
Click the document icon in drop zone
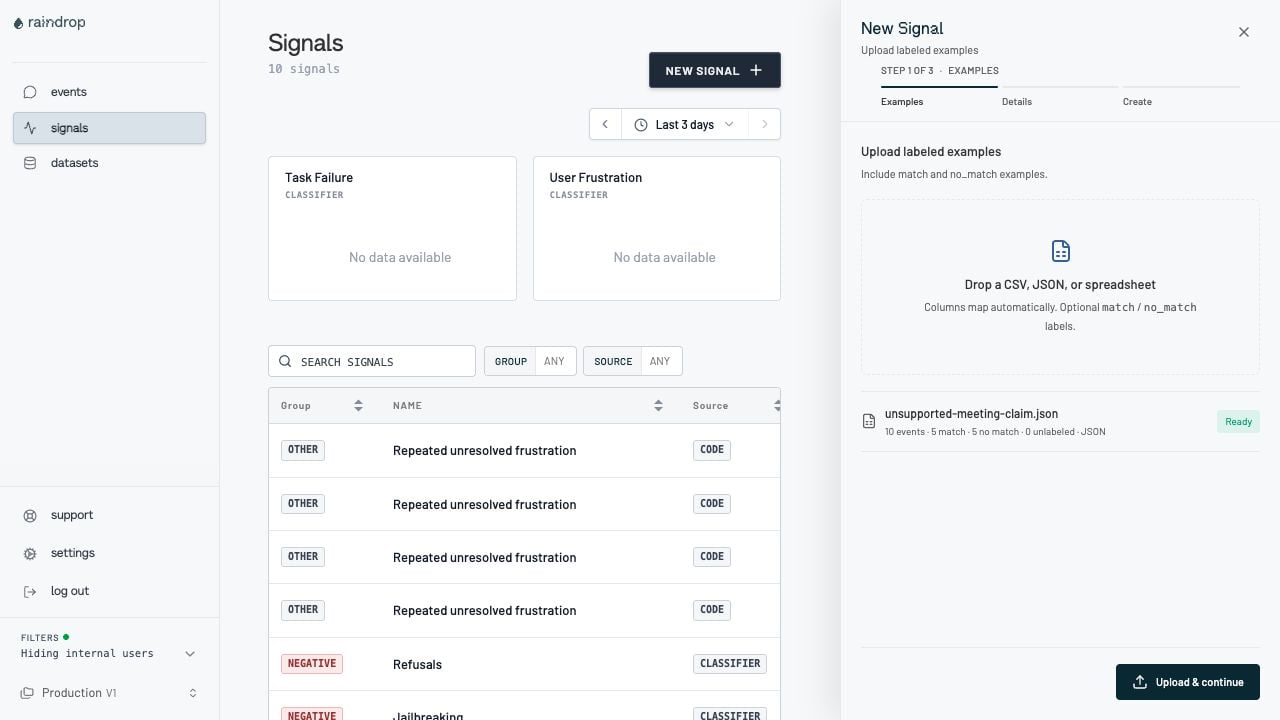coord(1061,251)
